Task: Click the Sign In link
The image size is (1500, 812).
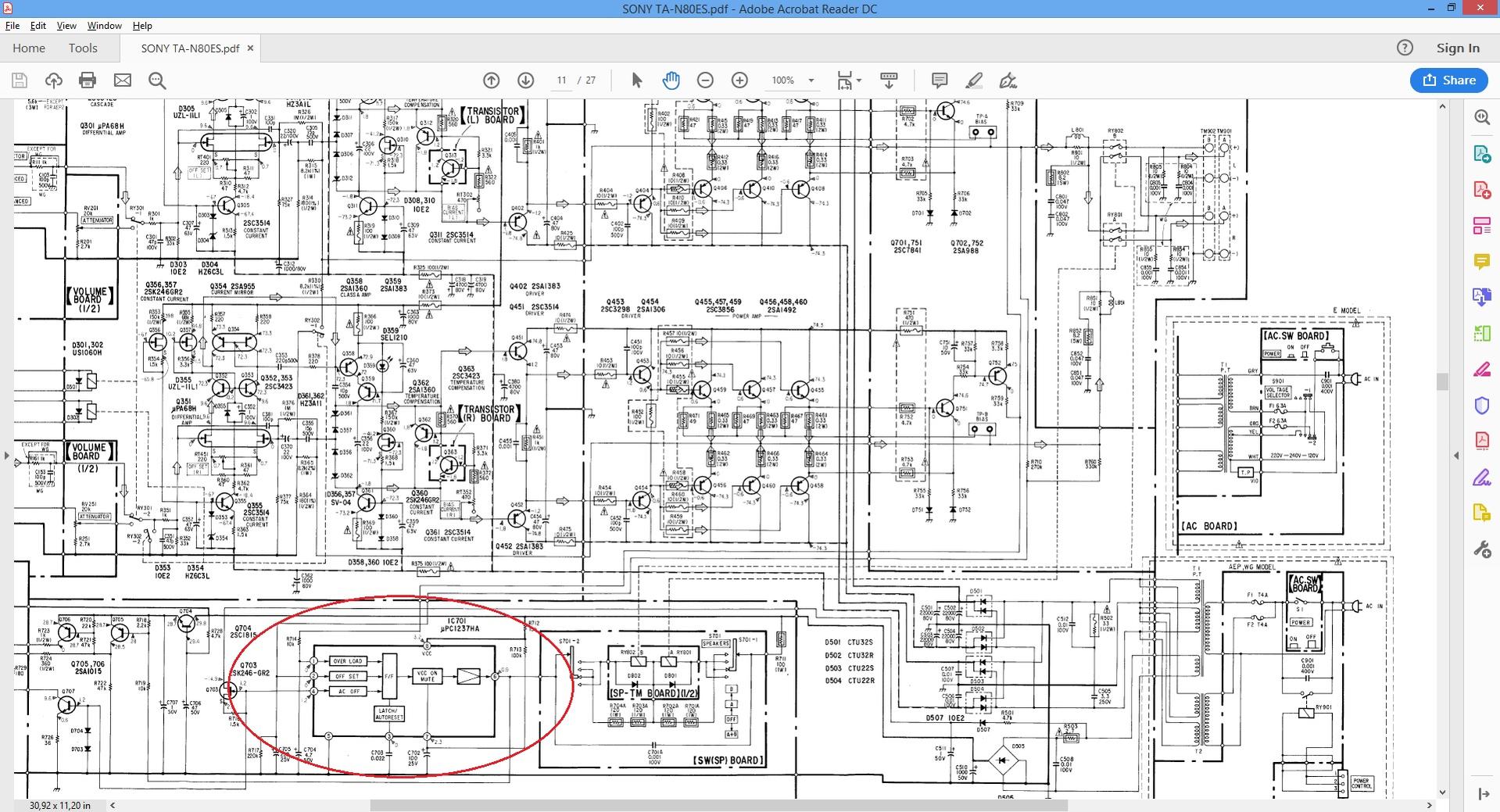Action: coord(1458,48)
